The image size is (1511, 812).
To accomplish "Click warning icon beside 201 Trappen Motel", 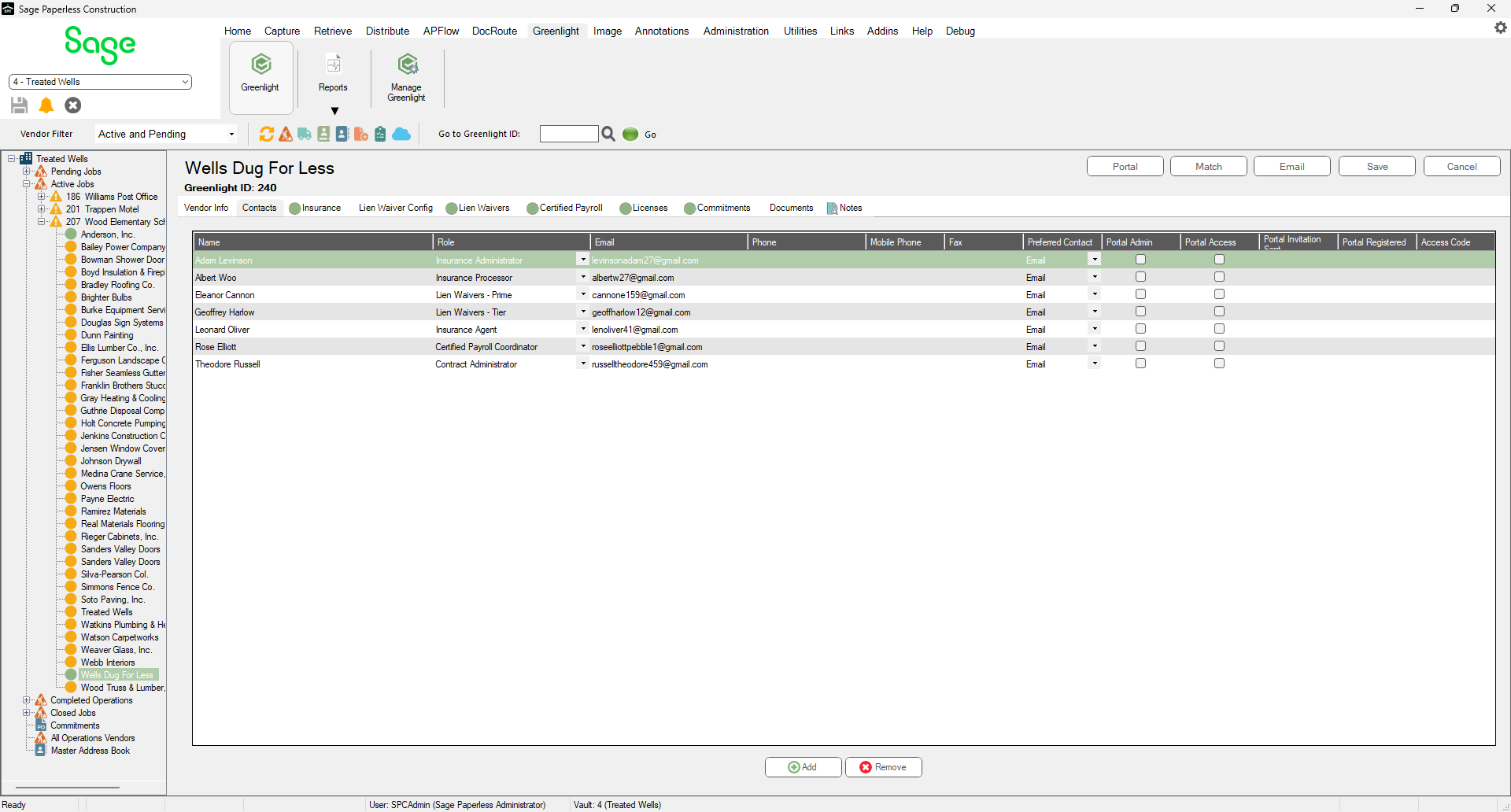I will (x=56, y=209).
